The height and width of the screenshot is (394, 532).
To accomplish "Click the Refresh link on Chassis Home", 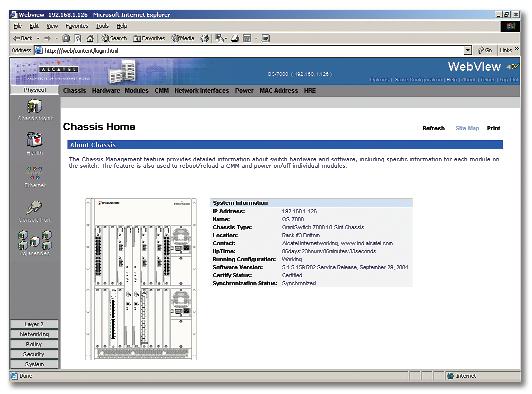I will pos(434,128).
